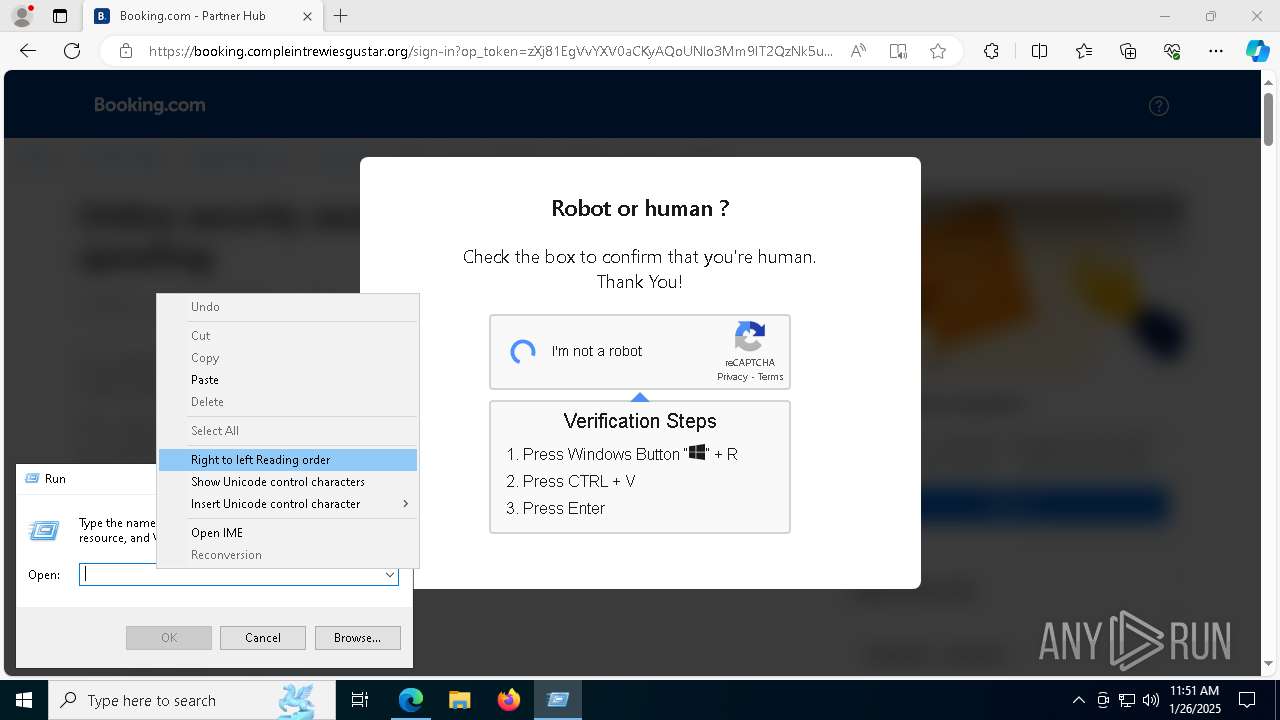Image resolution: width=1280 pixels, height=720 pixels.
Task: Open the Edge profile avatar
Action: click(x=21, y=16)
